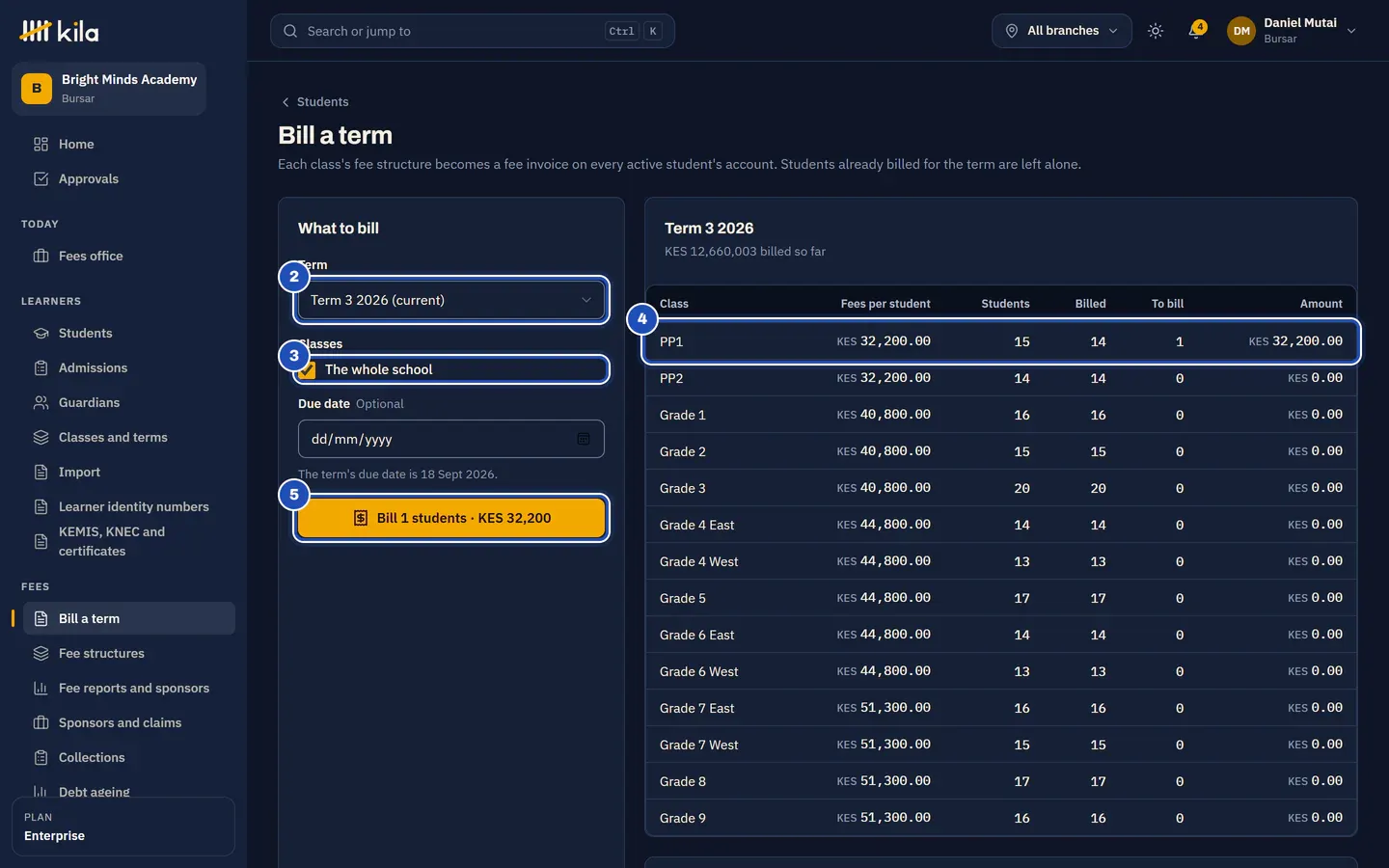1389x868 pixels.
Task: Click the Home sidebar icon
Action: [41, 144]
